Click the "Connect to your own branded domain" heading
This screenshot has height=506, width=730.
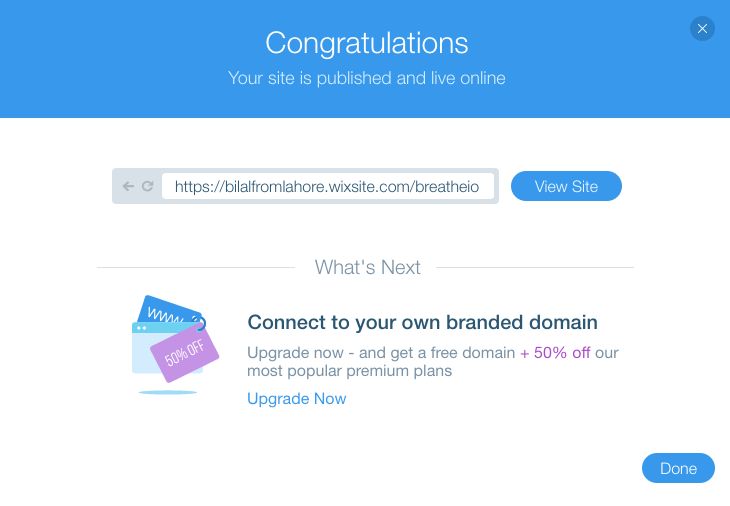click(x=422, y=323)
